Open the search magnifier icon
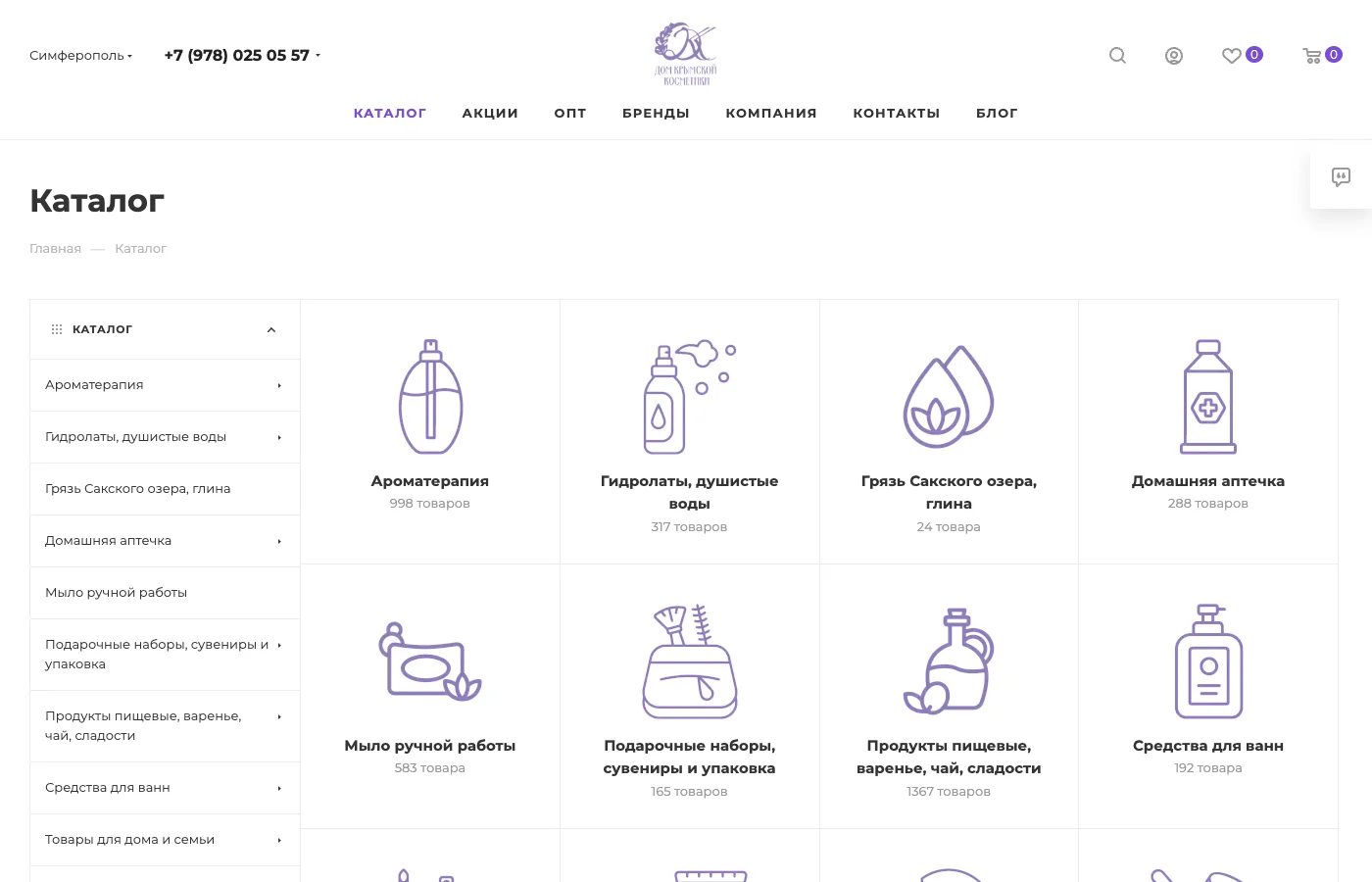The height and width of the screenshot is (882, 1372). tap(1117, 56)
